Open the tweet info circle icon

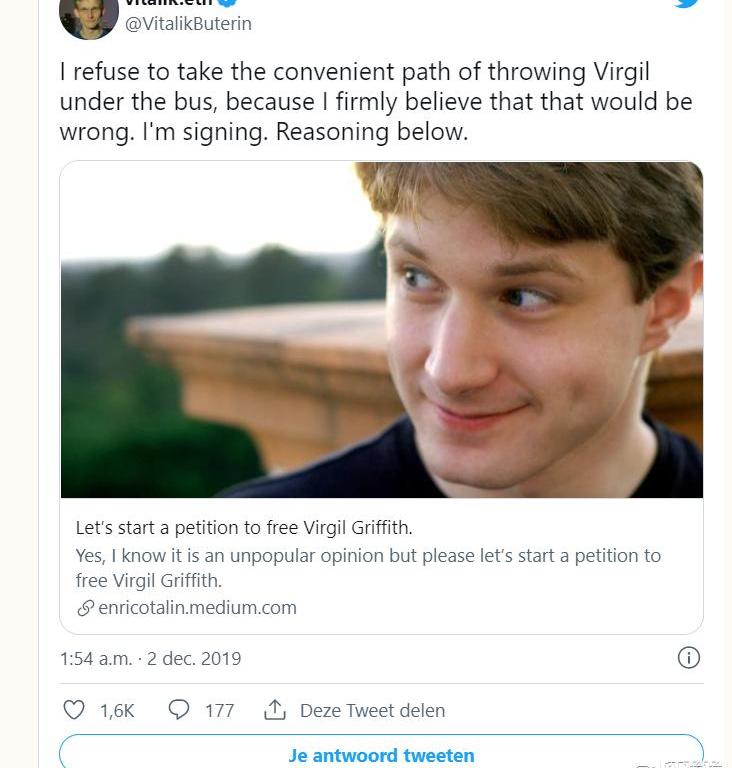688,657
